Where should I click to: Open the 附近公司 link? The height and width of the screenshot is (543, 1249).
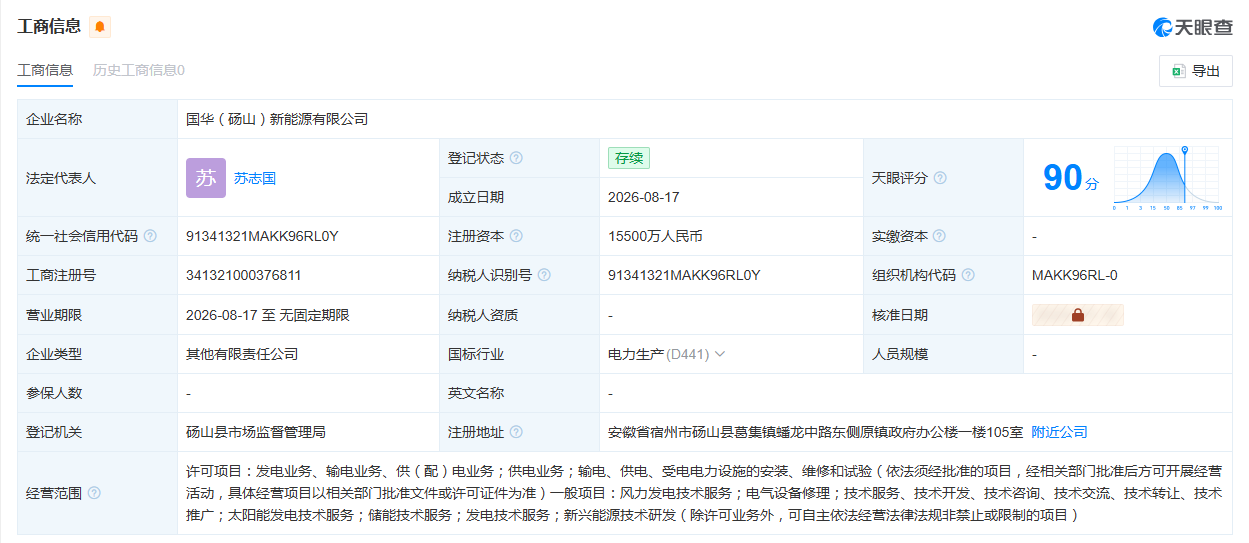click(x=1060, y=432)
